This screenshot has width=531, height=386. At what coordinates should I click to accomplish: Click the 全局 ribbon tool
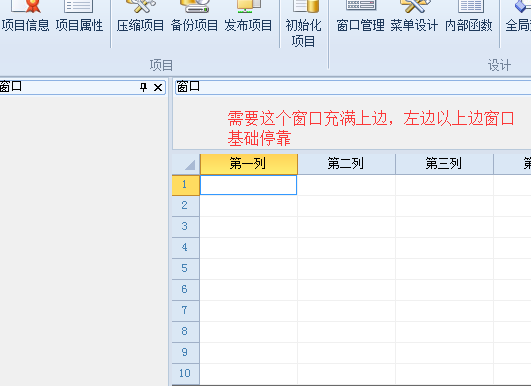click(x=518, y=17)
